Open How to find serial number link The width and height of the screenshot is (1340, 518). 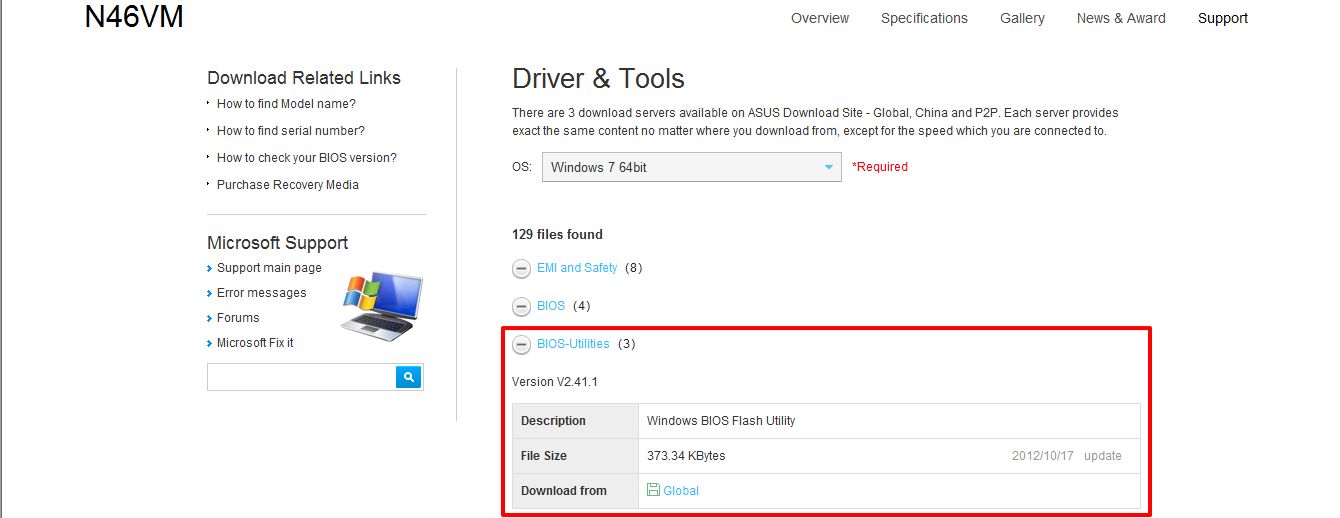click(291, 131)
